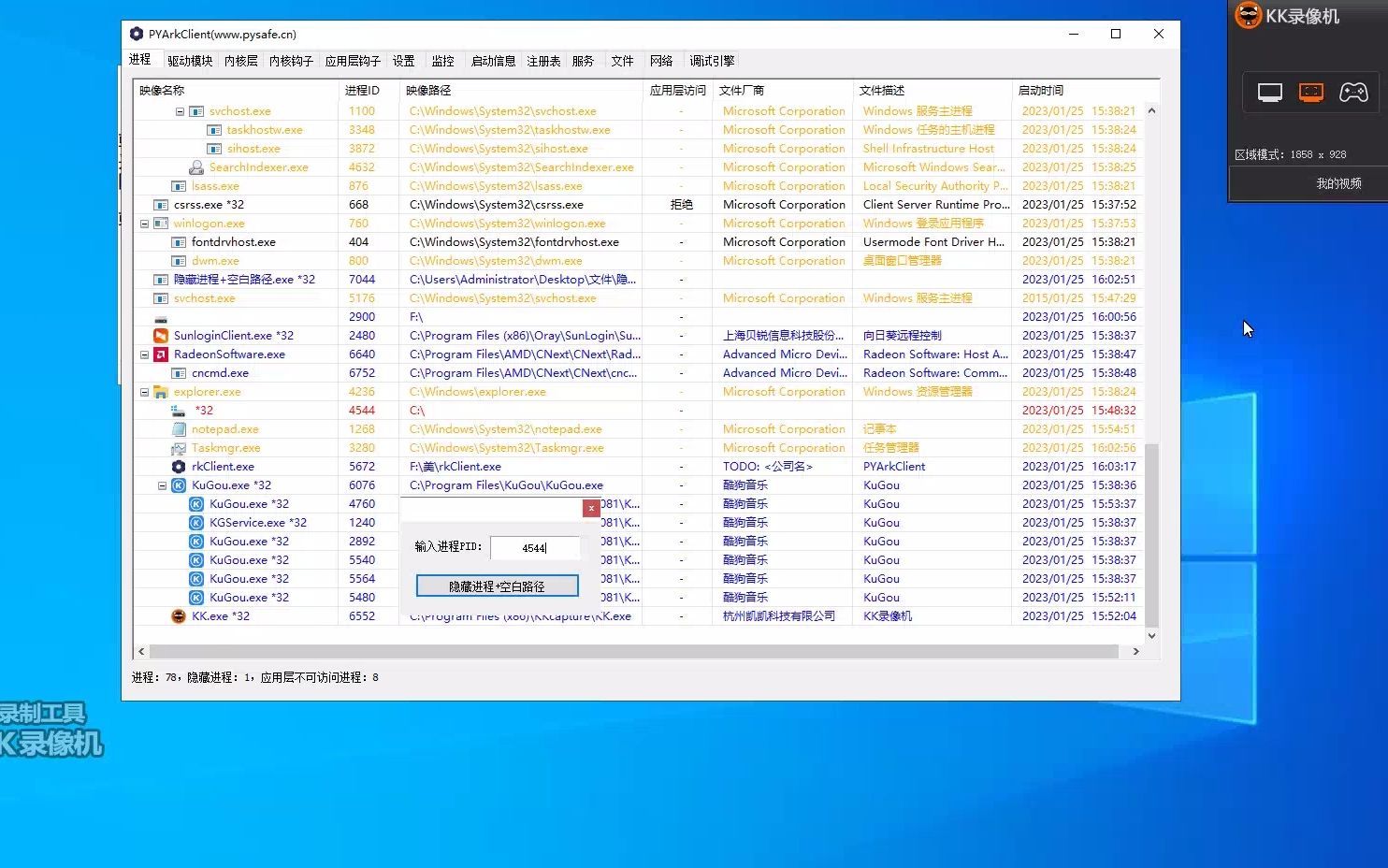Click the rkClient.exe hexagon icon

tap(179, 467)
